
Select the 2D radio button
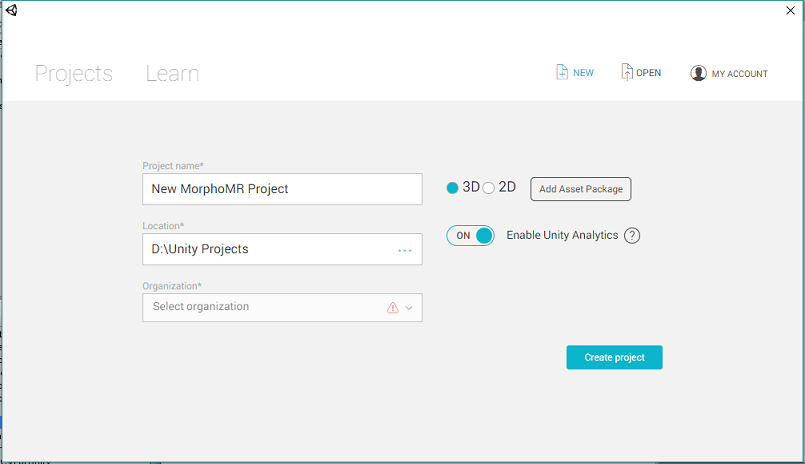(x=489, y=188)
